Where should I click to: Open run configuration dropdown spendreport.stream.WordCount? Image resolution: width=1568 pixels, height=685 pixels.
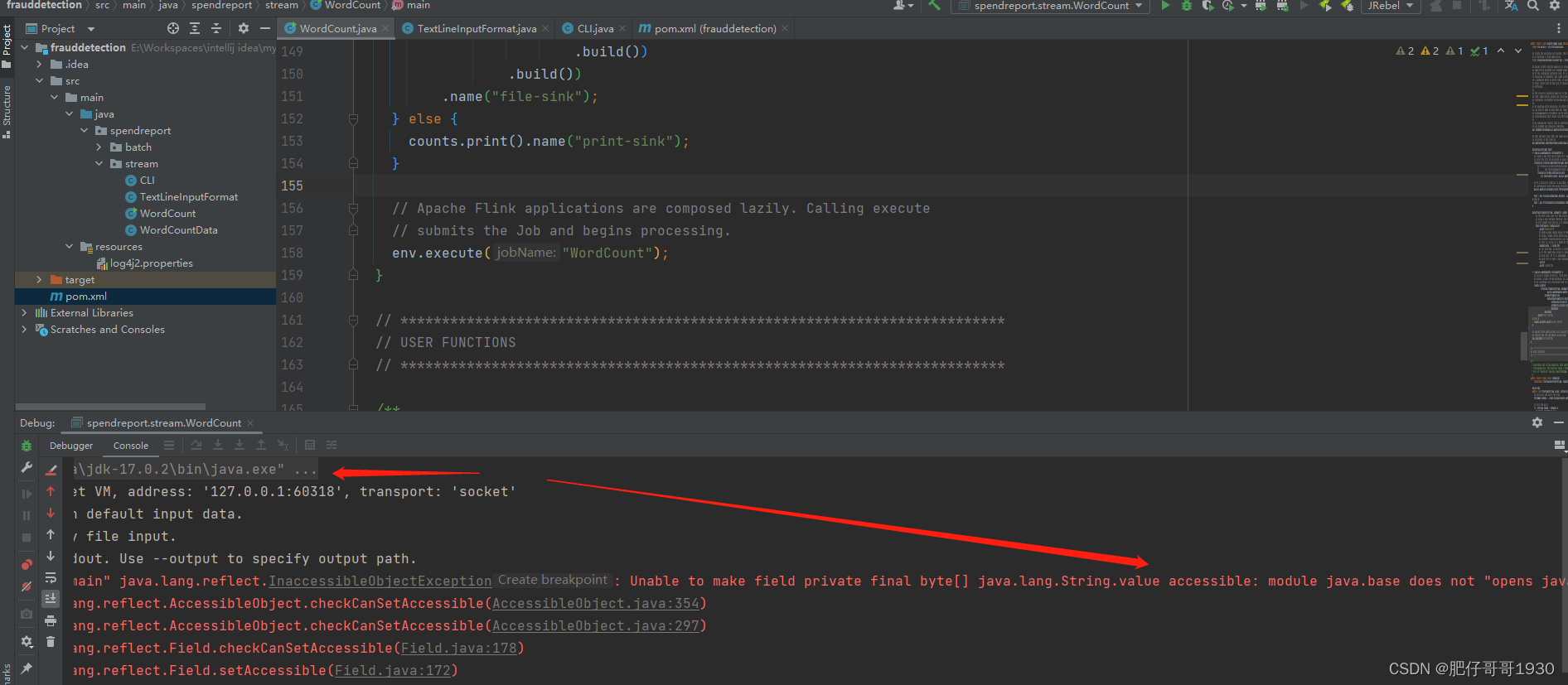coord(1050,6)
